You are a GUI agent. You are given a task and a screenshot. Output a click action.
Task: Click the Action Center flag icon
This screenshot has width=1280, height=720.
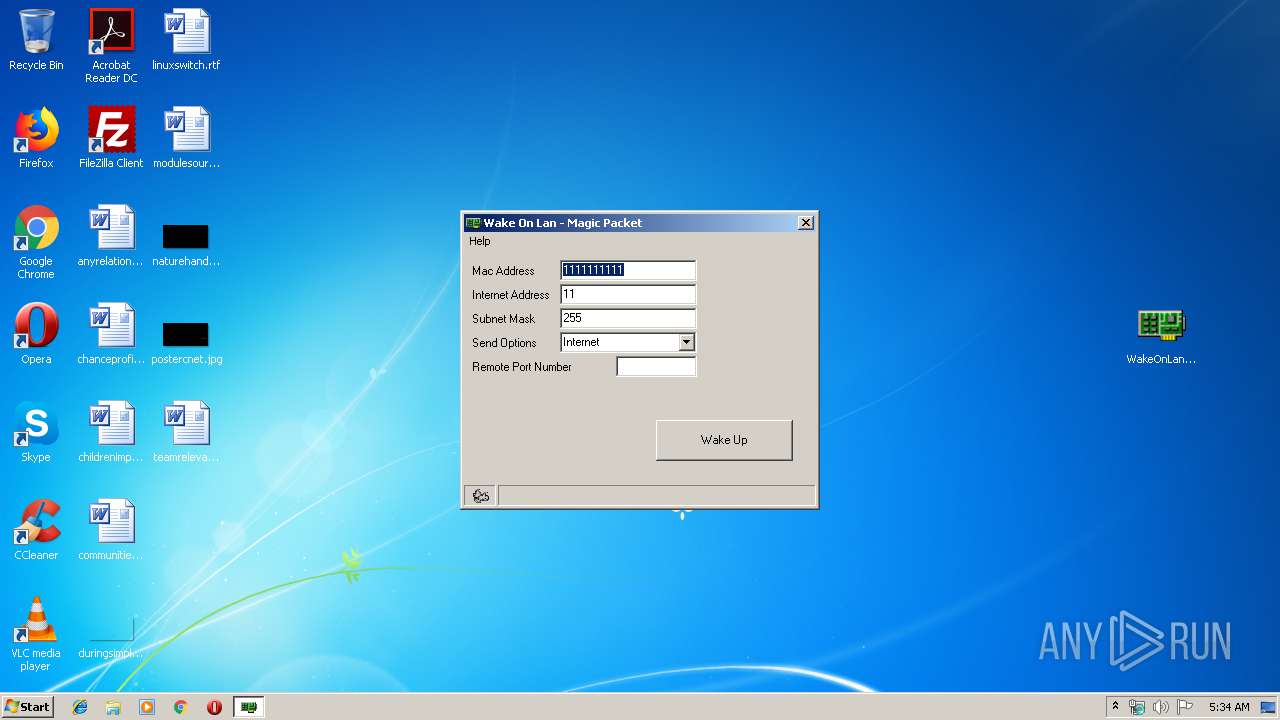click(x=1185, y=707)
